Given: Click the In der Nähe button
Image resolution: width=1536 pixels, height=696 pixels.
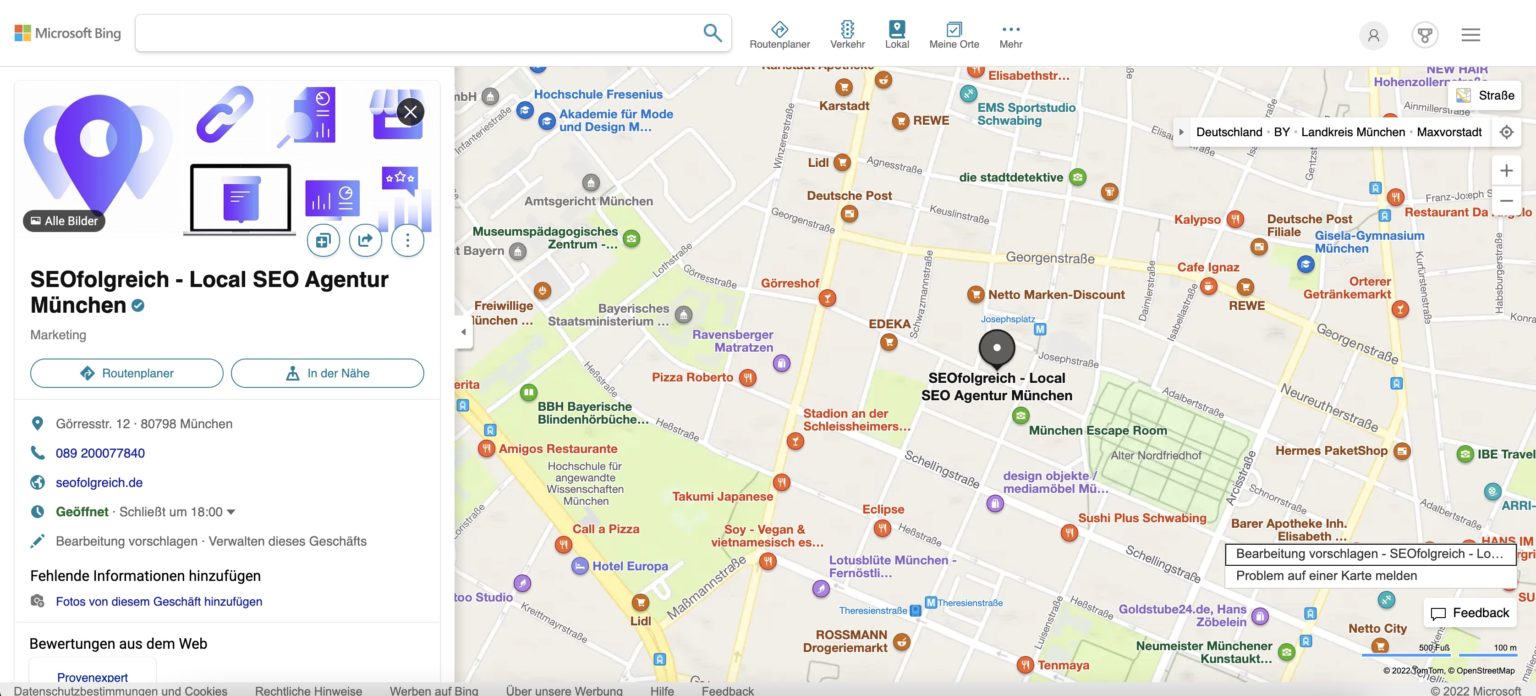Looking at the screenshot, I should tap(327, 373).
